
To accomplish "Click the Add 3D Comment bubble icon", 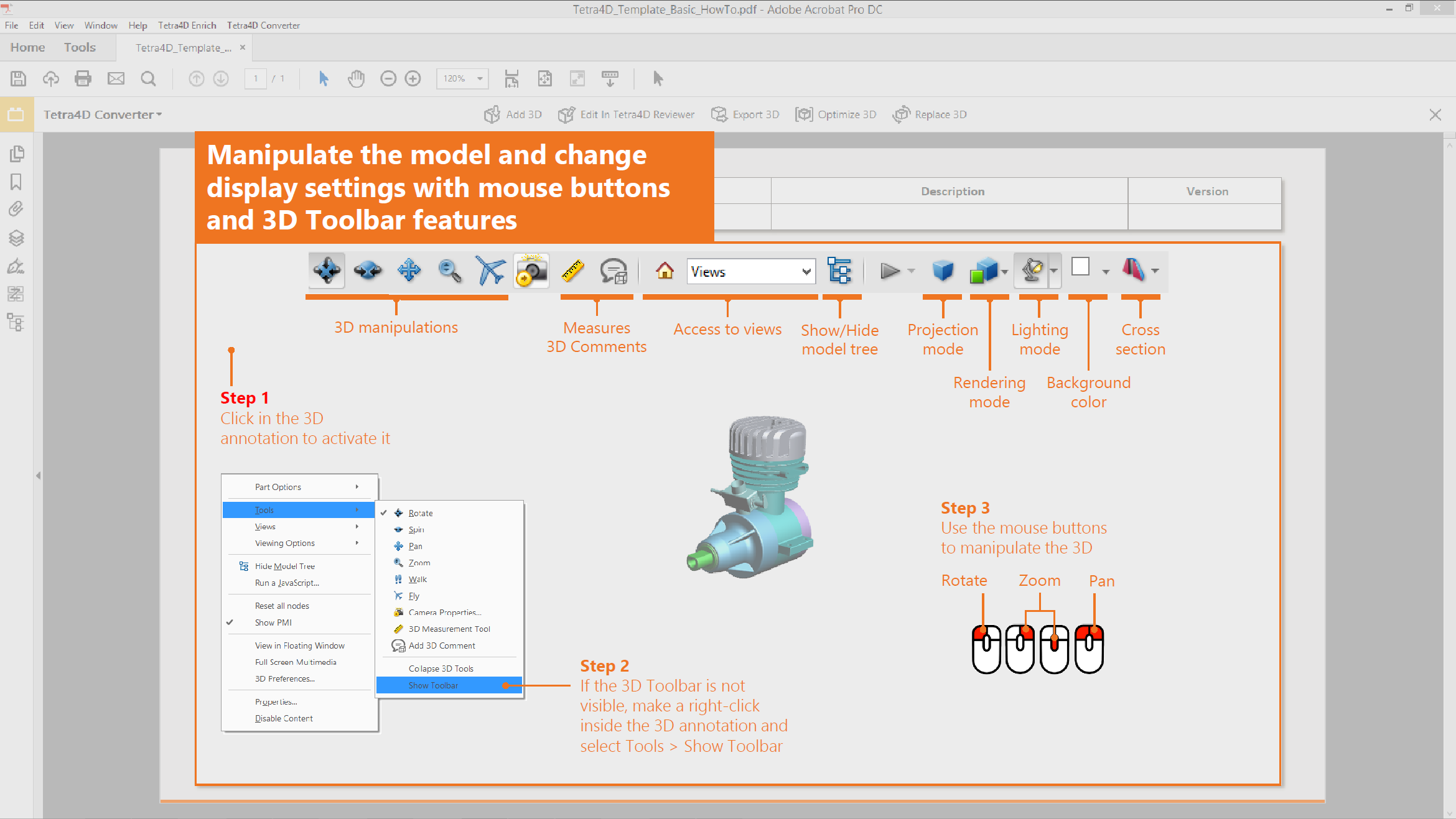I will click(614, 271).
